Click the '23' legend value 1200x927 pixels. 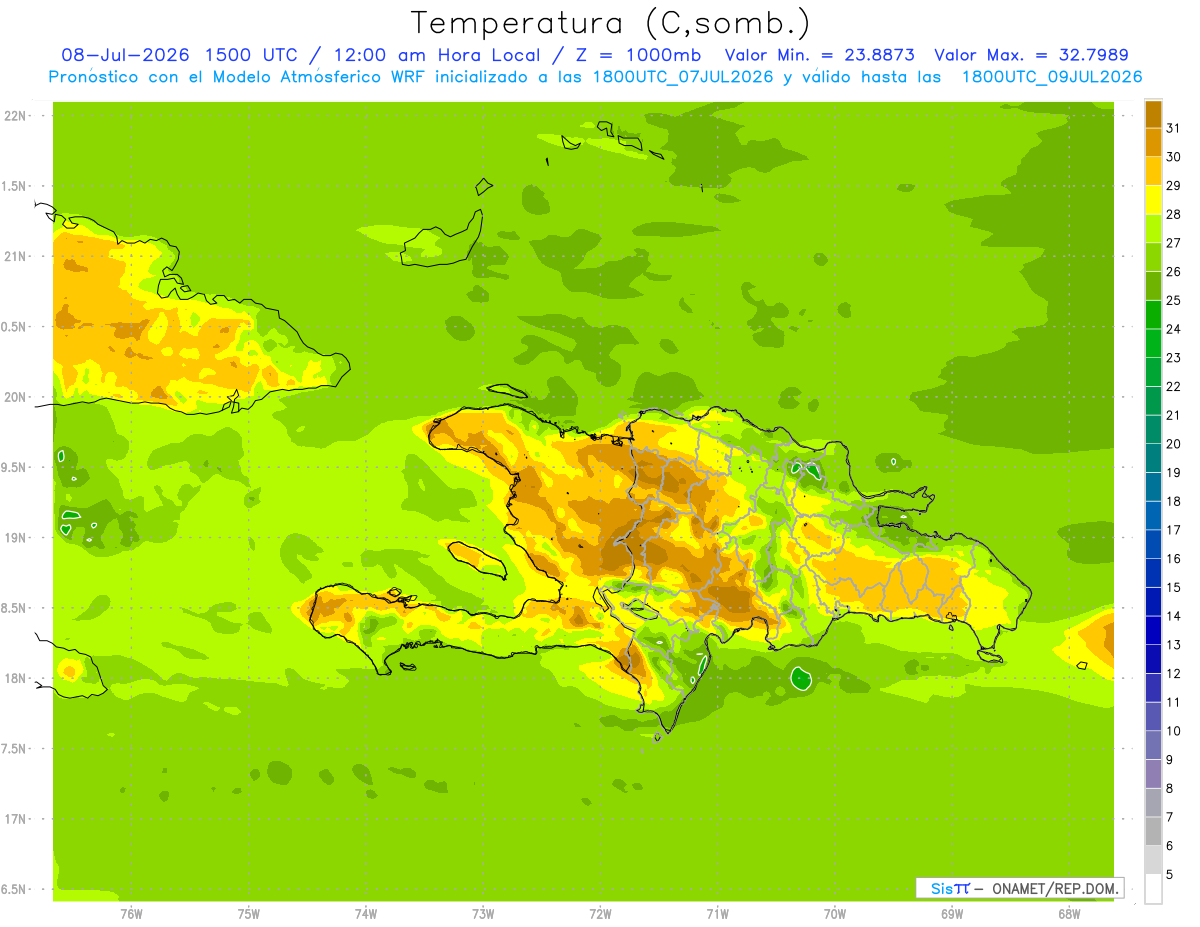pos(1173,357)
